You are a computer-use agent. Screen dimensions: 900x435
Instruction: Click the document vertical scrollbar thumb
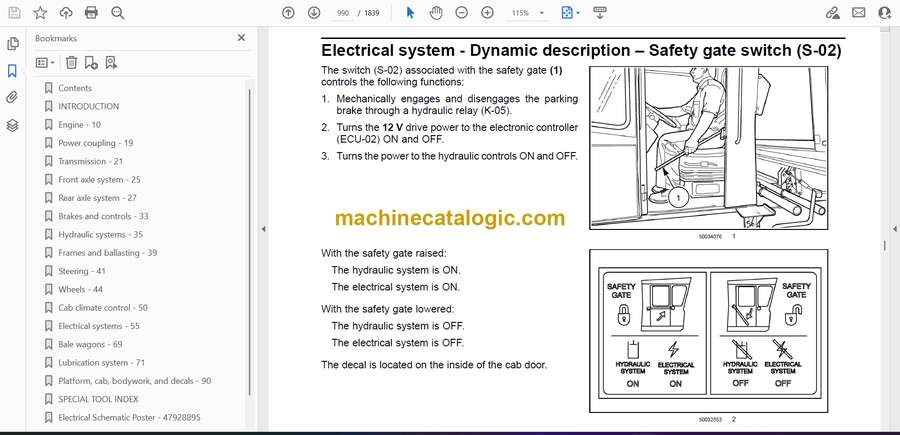[884, 246]
